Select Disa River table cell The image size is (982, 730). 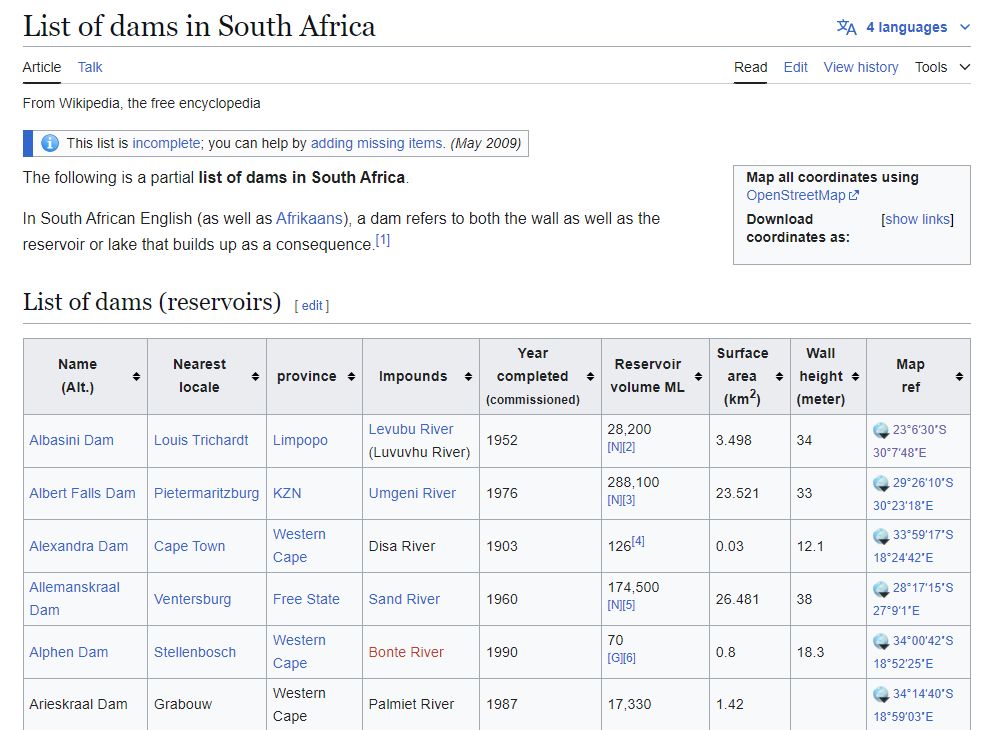click(421, 546)
